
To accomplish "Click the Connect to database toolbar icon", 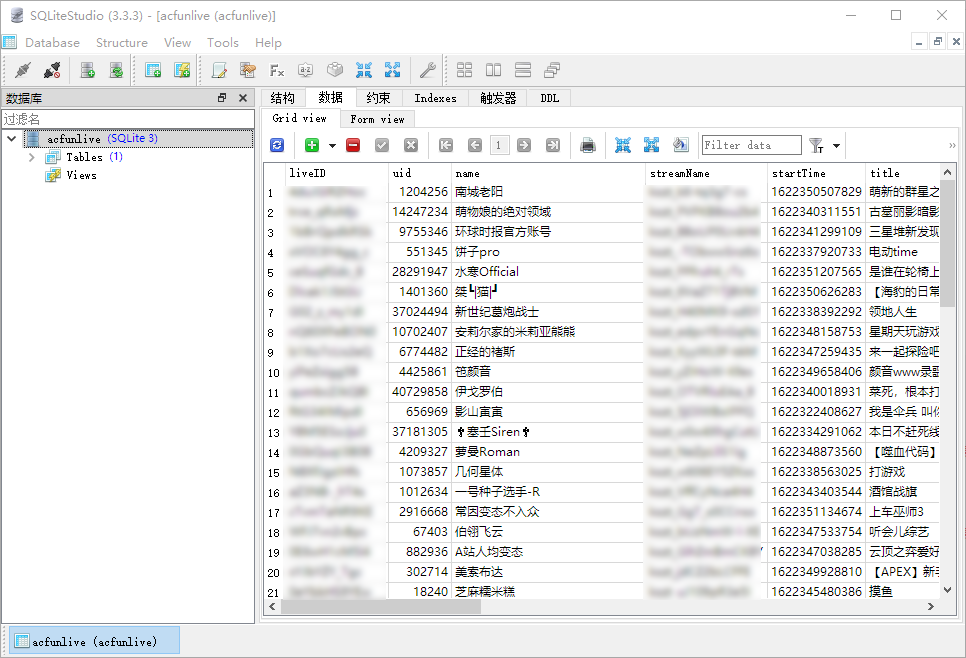I will (23, 70).
